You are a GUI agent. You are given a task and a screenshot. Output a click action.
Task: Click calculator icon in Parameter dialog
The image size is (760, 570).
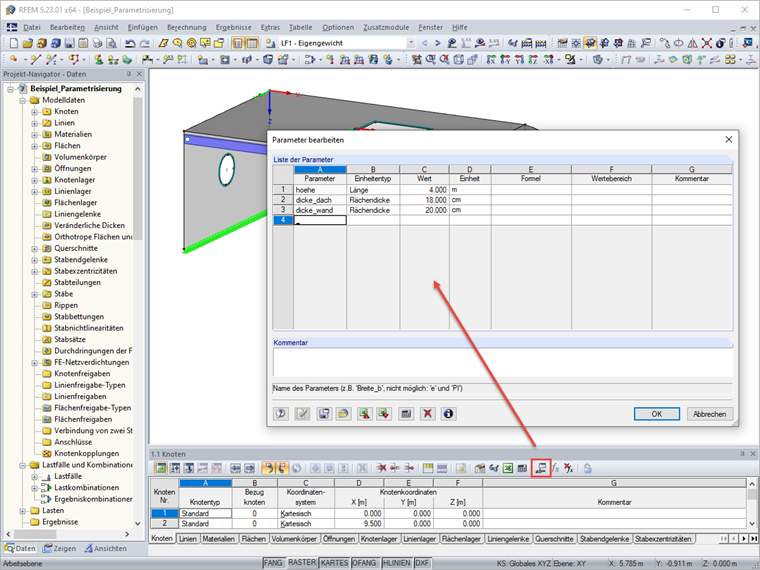[x=406, y=414]
